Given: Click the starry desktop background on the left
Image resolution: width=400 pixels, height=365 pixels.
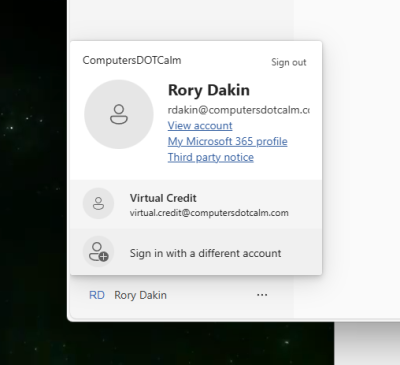Looking at the screenshot, I should pos(33,167).
